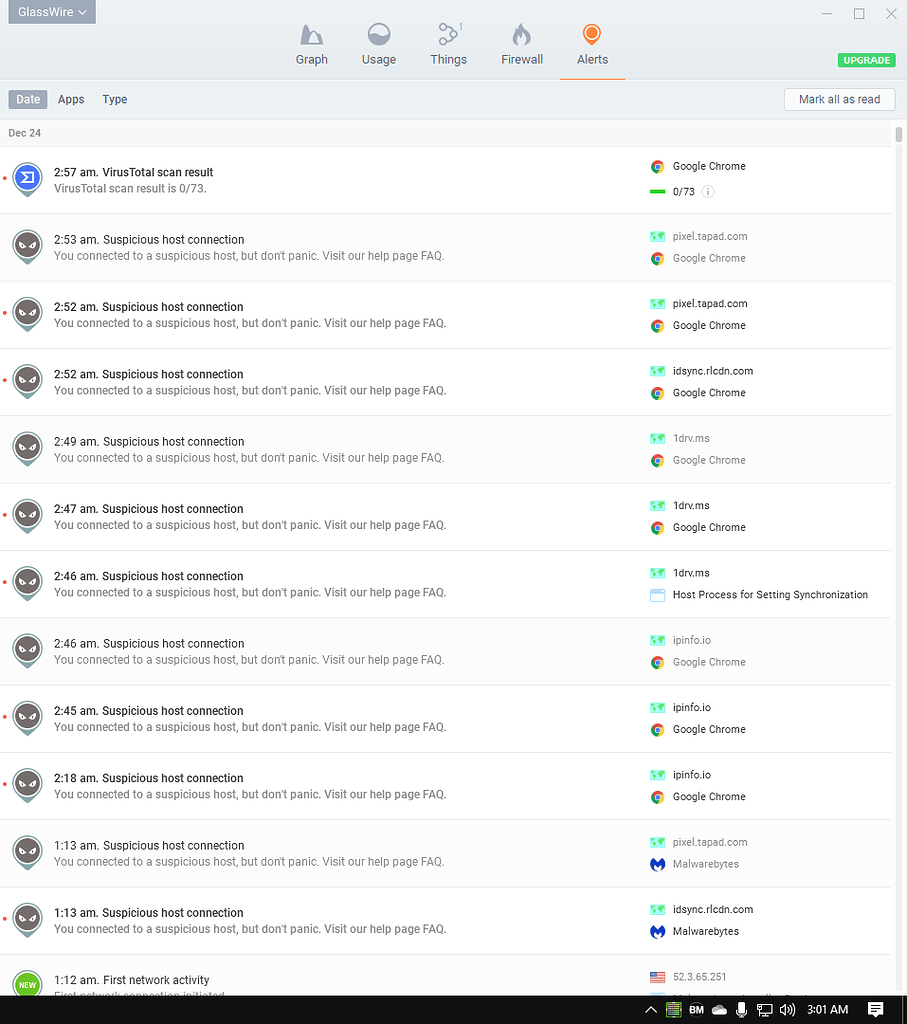
Task: Click suspicious host icon for 2:53 am alert
Action: coord(27,246)
